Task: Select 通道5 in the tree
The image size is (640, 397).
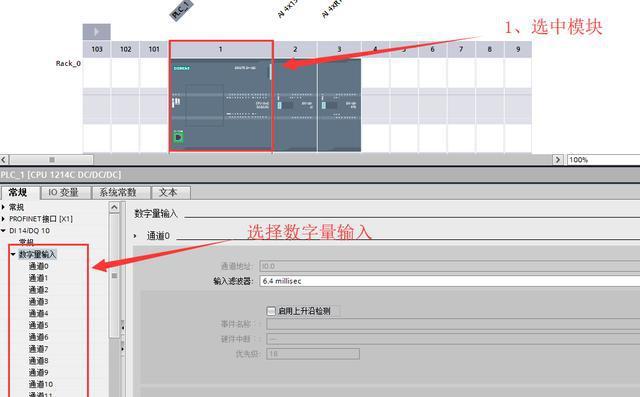Action: [39, 326]
